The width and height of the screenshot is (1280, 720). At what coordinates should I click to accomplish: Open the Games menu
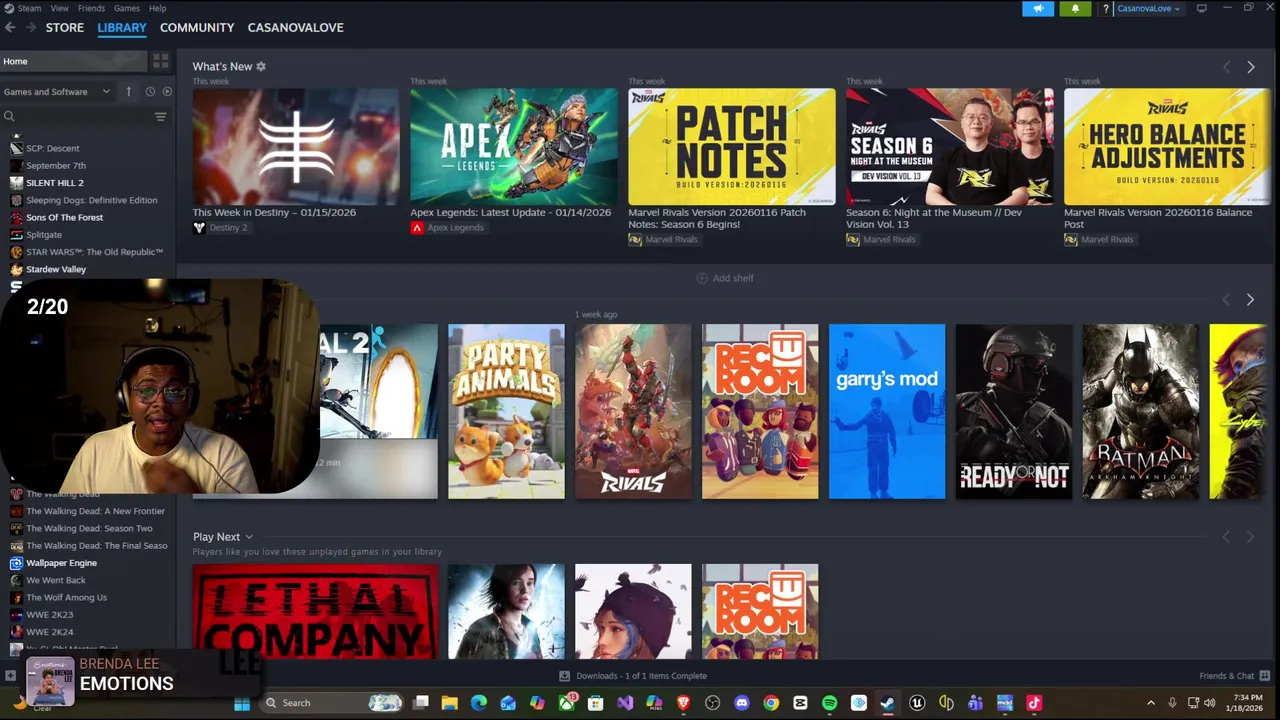[x=127, y=8]
